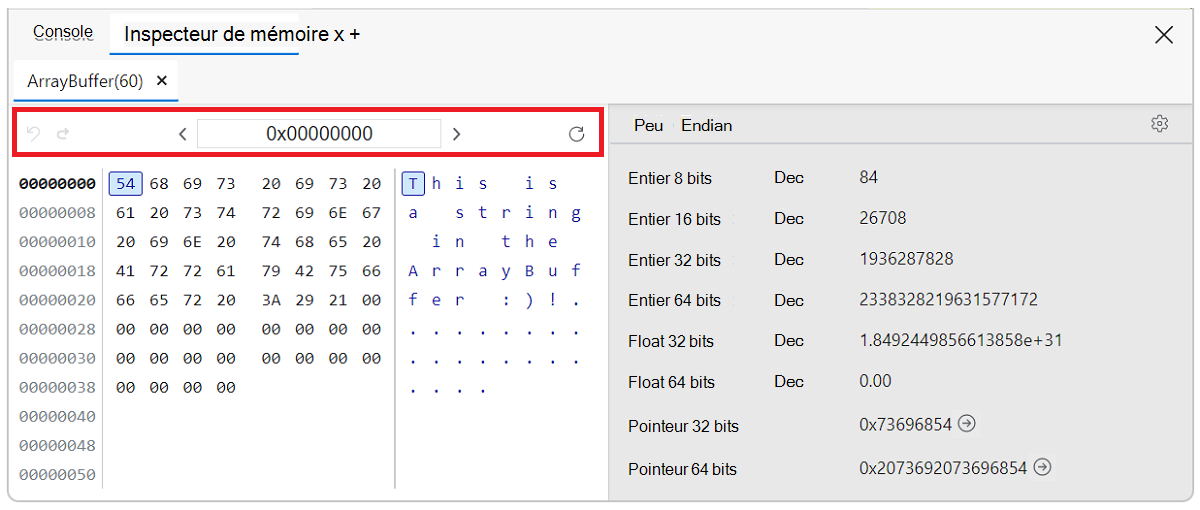Jump to 64-bit pointer address
1200x510 pixels.
[1042, 467]
